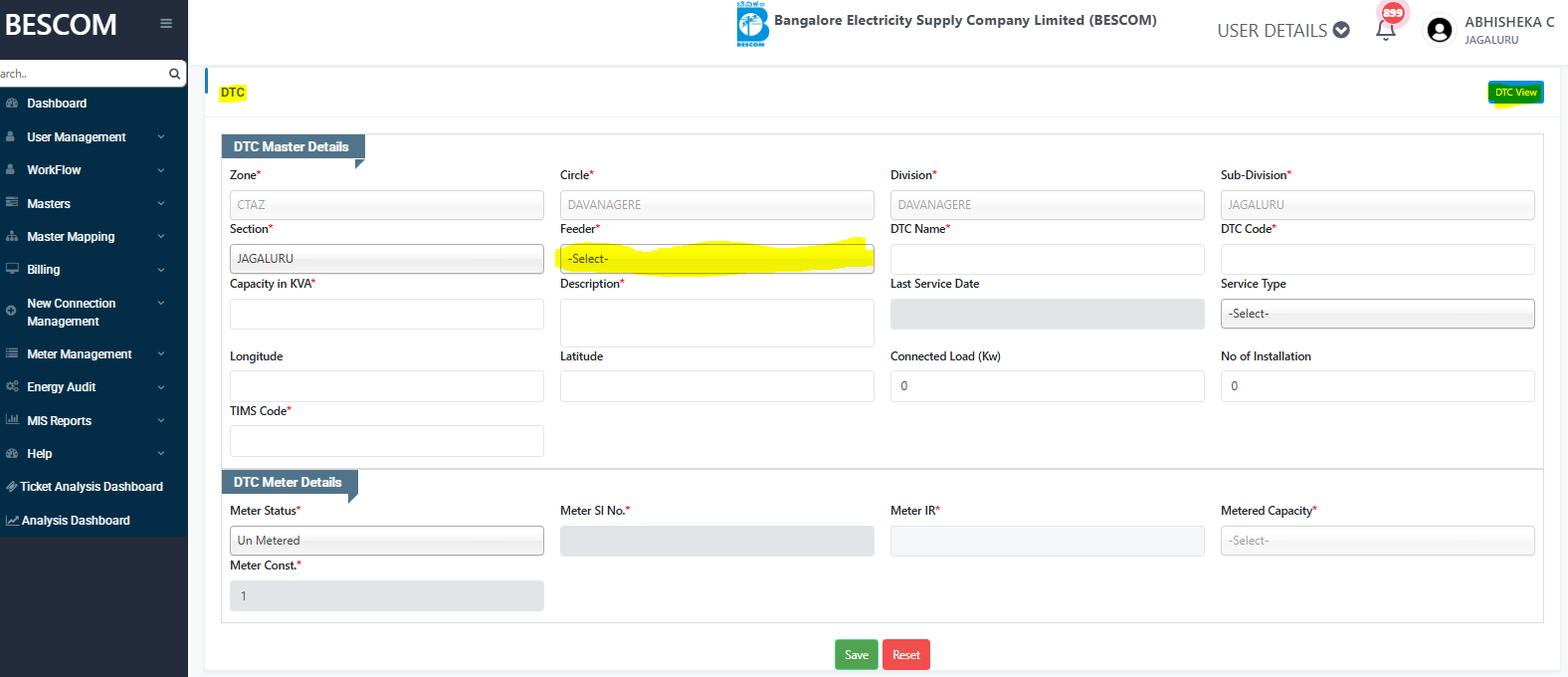Focus the Description text area
The width and height of the screenshot is (1568, 677).
pyautogui.click(x=717, y=323)
